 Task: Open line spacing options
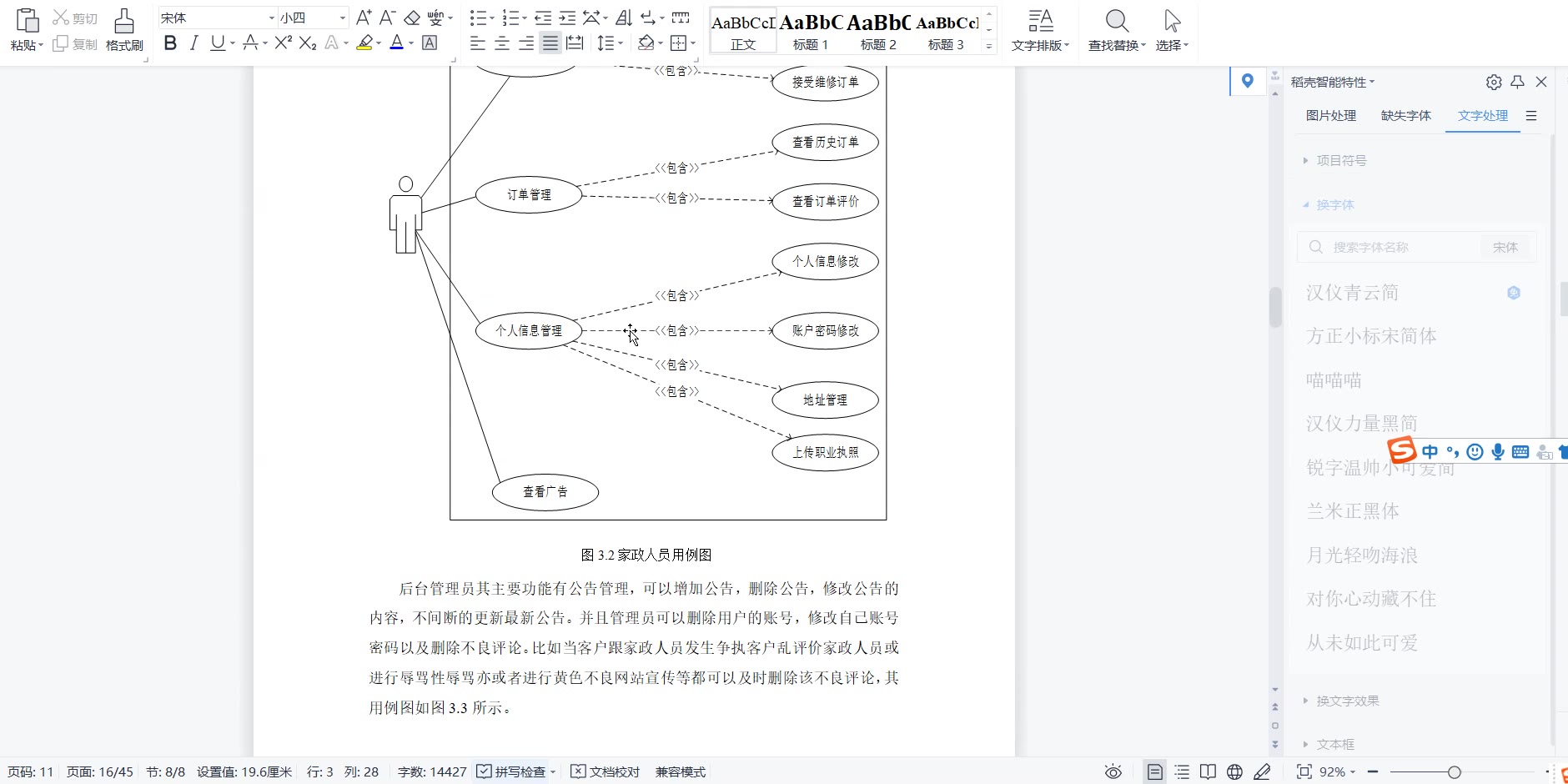[606, 43]
